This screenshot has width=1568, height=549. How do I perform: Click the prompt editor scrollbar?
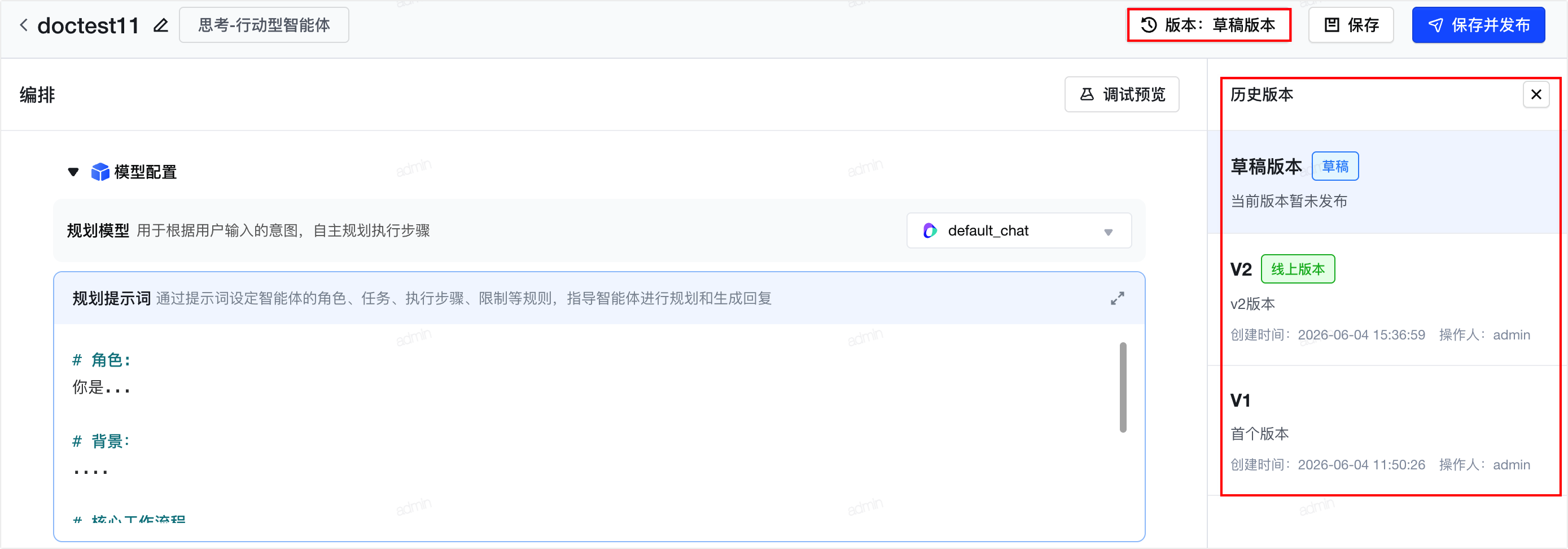click(x=1123, y=387)
